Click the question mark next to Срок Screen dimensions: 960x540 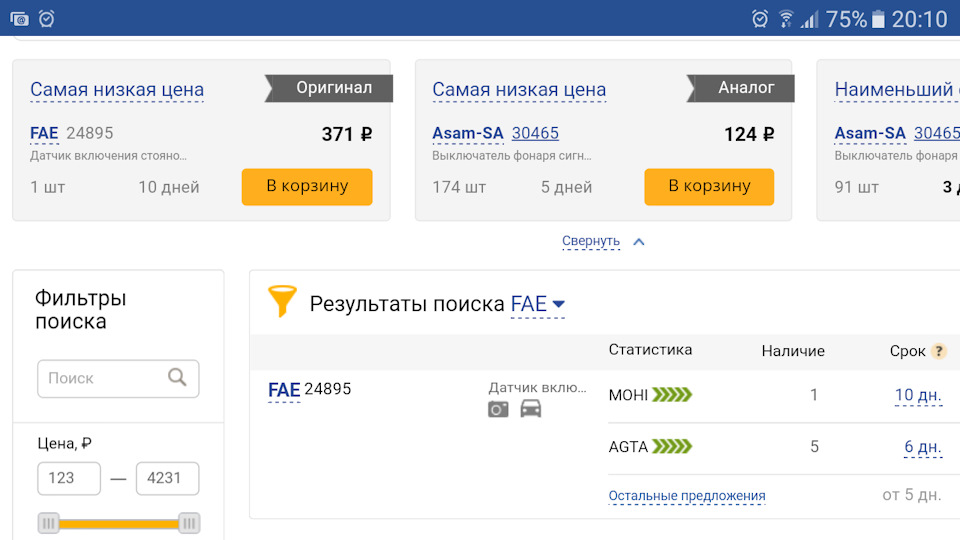(938, 351)
